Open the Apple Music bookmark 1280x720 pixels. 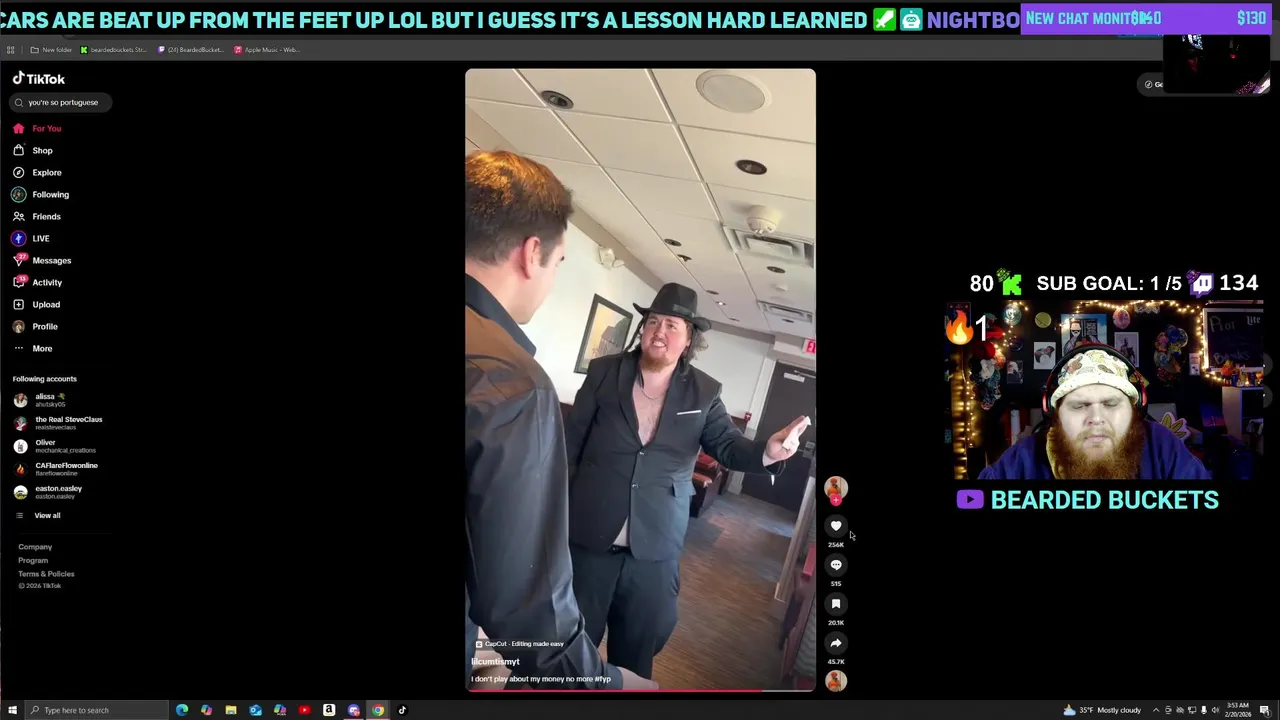266,50
